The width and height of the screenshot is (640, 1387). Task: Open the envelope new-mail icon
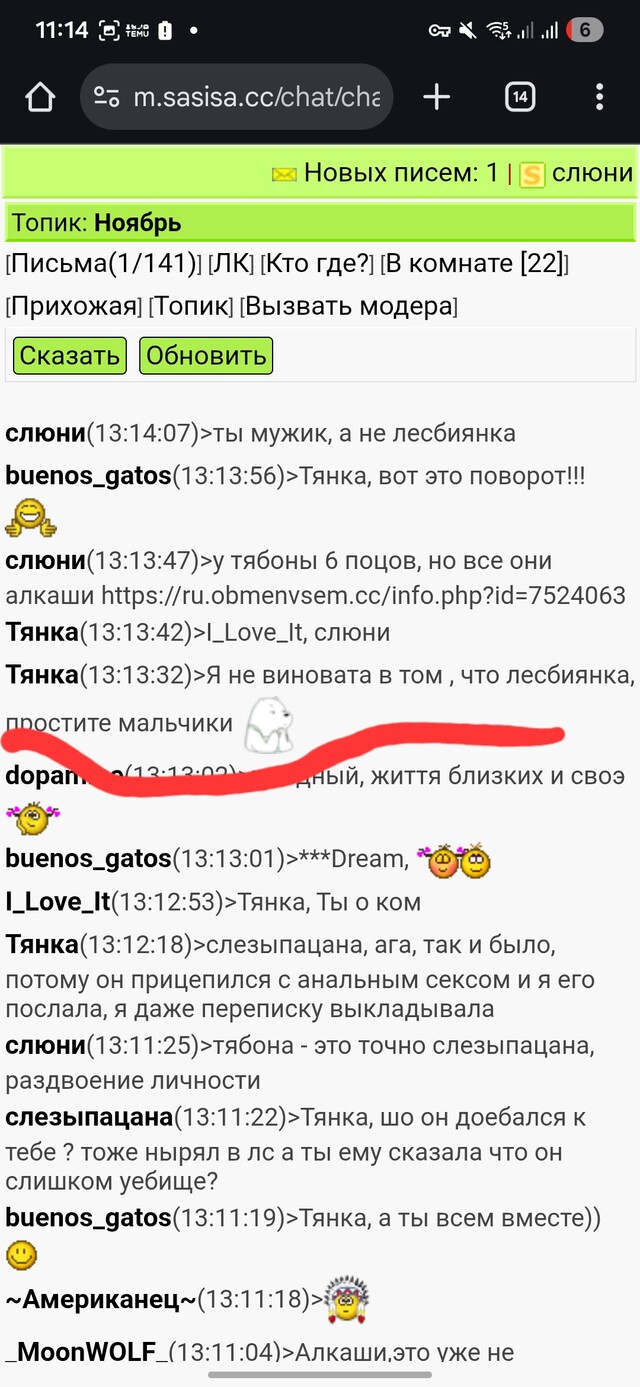284,175
